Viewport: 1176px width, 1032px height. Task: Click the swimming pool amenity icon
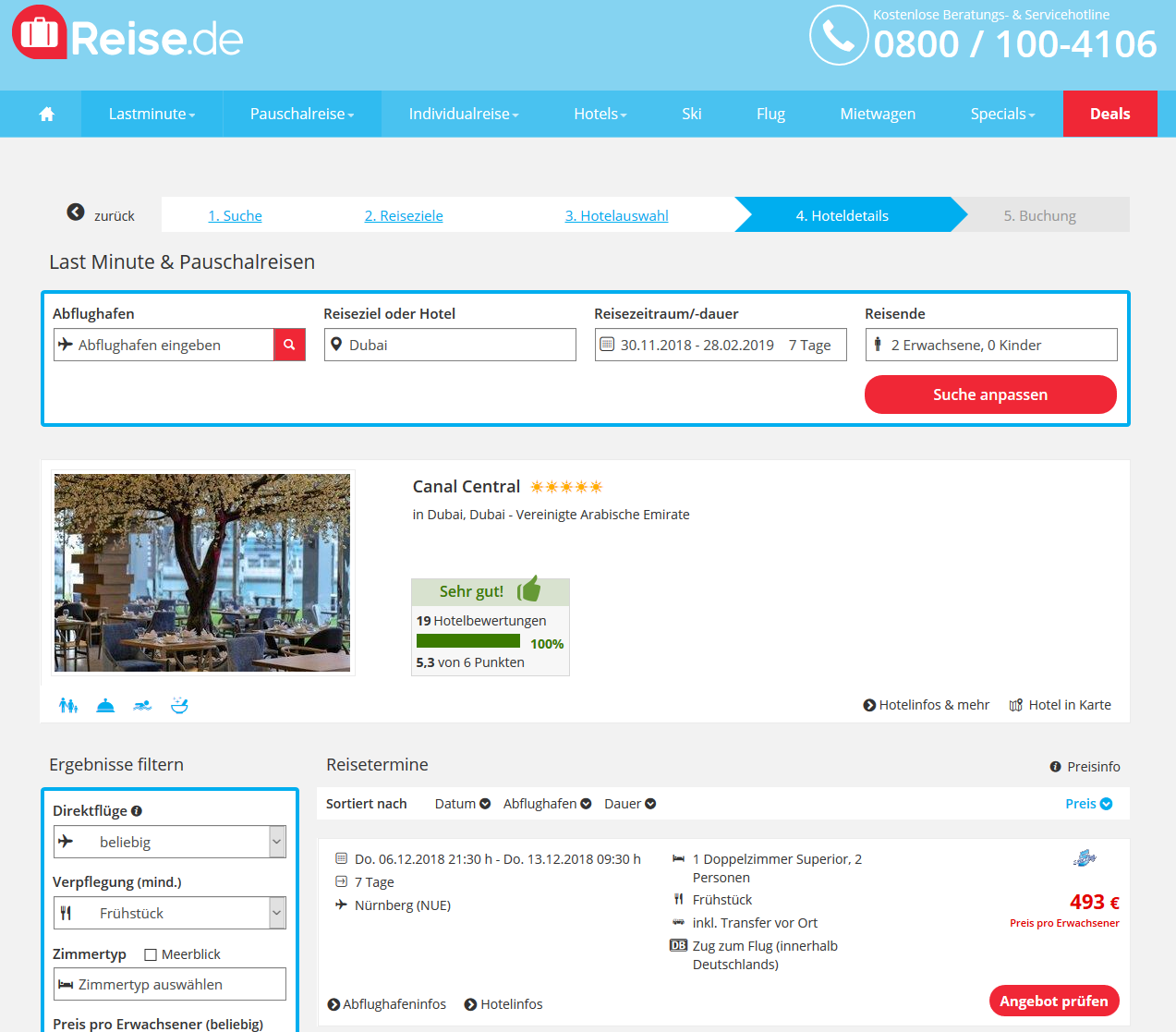point(142,706)
